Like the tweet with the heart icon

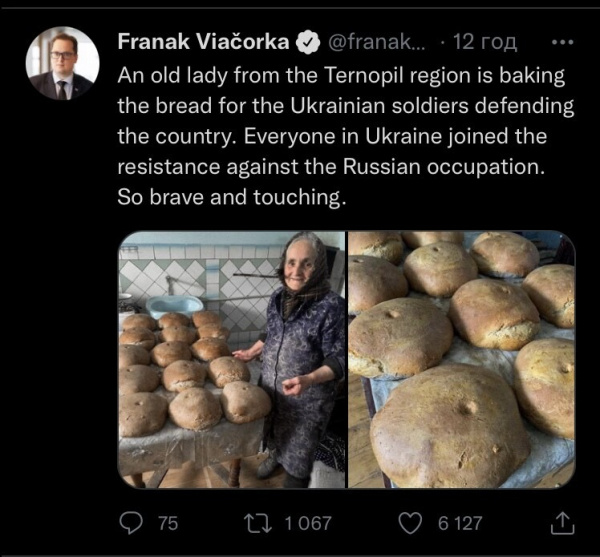[x=410, y=522]
